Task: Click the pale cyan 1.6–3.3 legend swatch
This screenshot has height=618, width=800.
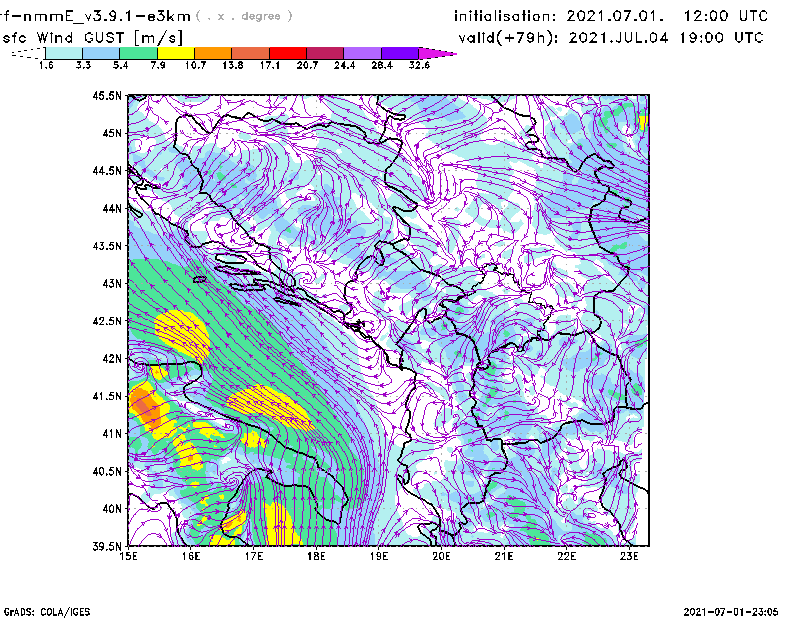Action: [64, 53]
